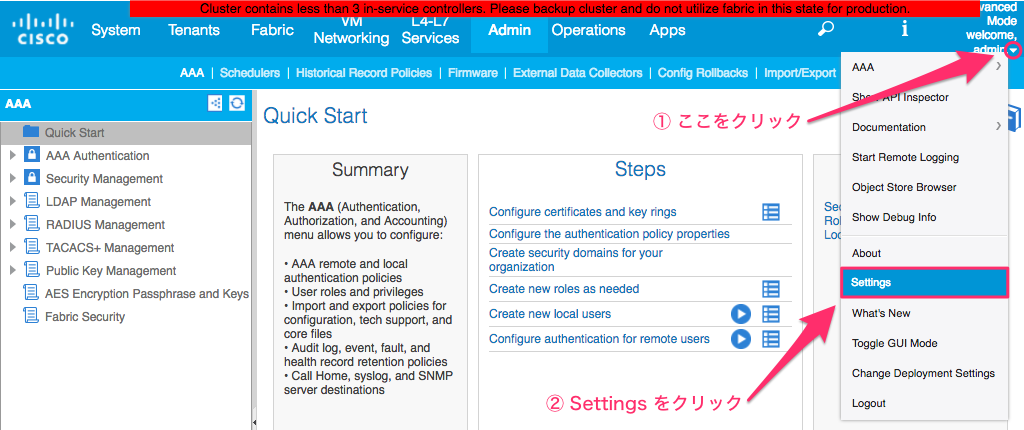Image resolution: width=1024 pixels, height=430 pixels.
Task: Choose Settings in the user menu
Action: (925, 283)
